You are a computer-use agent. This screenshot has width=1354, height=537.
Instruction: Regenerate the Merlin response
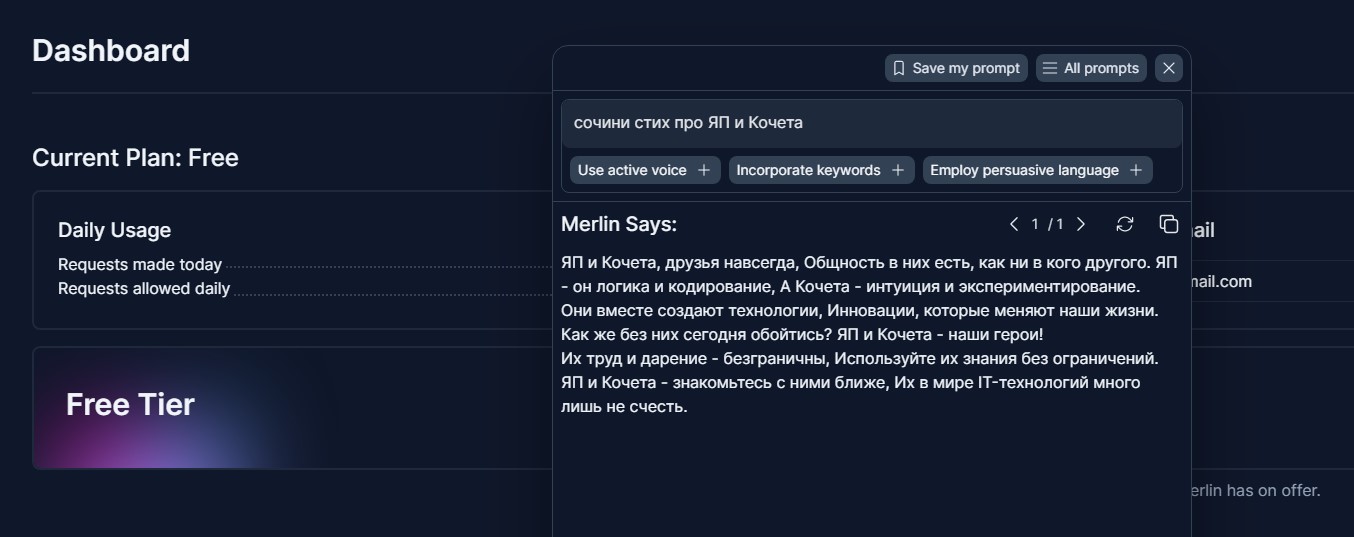(1125, 224)
